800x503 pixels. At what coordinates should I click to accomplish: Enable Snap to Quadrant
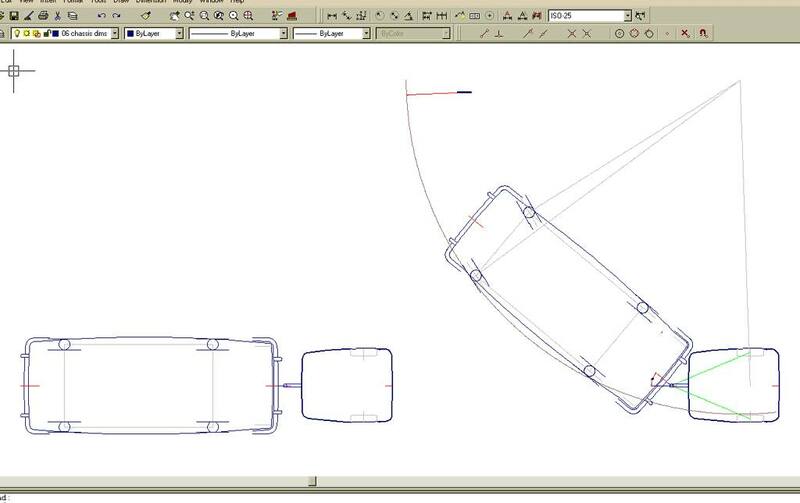pyautogui.click(x=634, y=34)
